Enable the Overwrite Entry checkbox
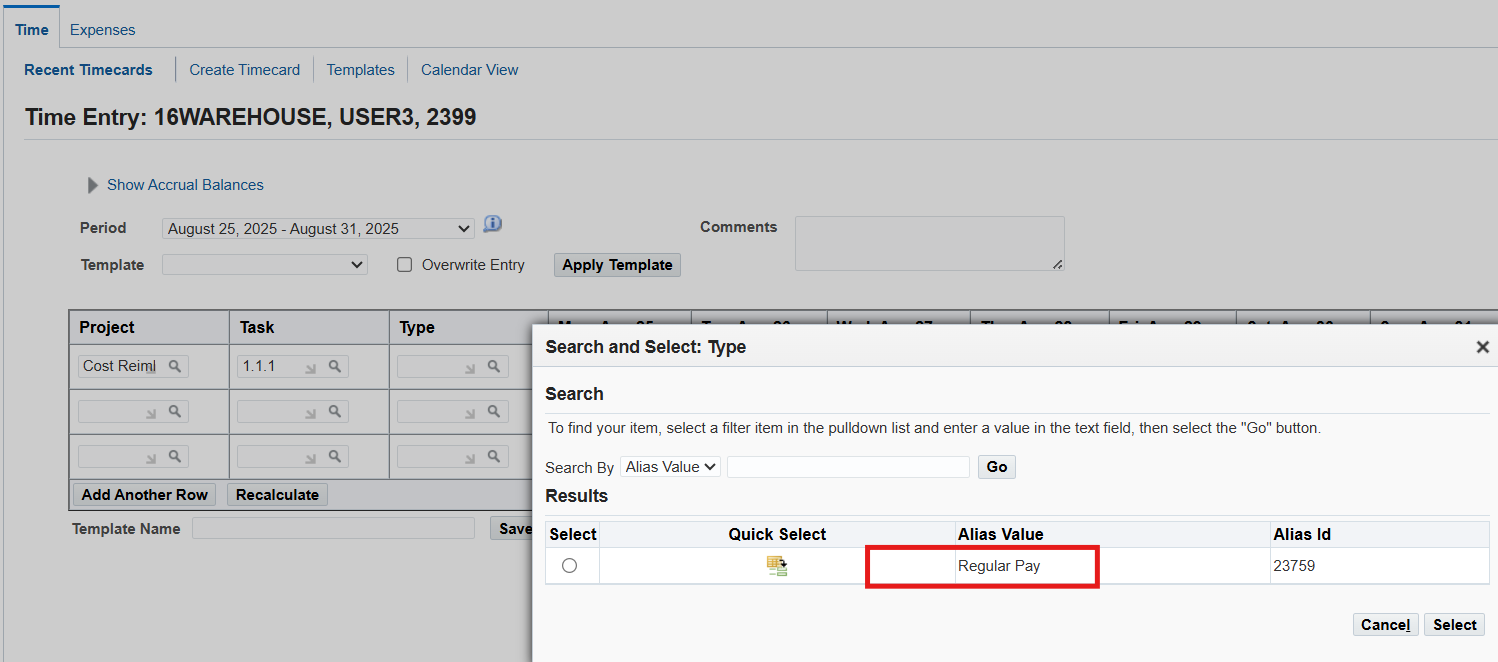 coord(405,265)
